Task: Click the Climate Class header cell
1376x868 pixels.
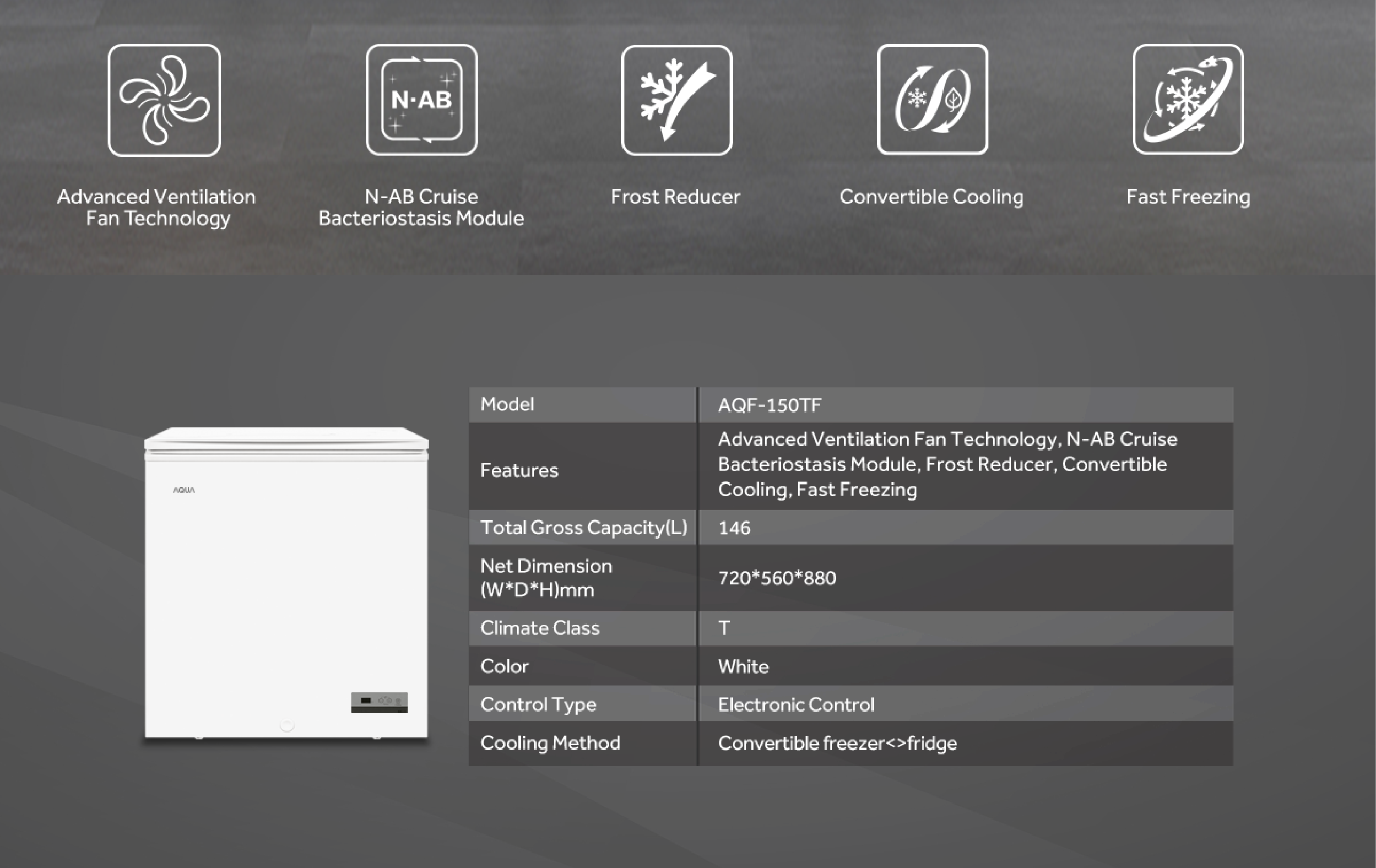Action: 540,628
